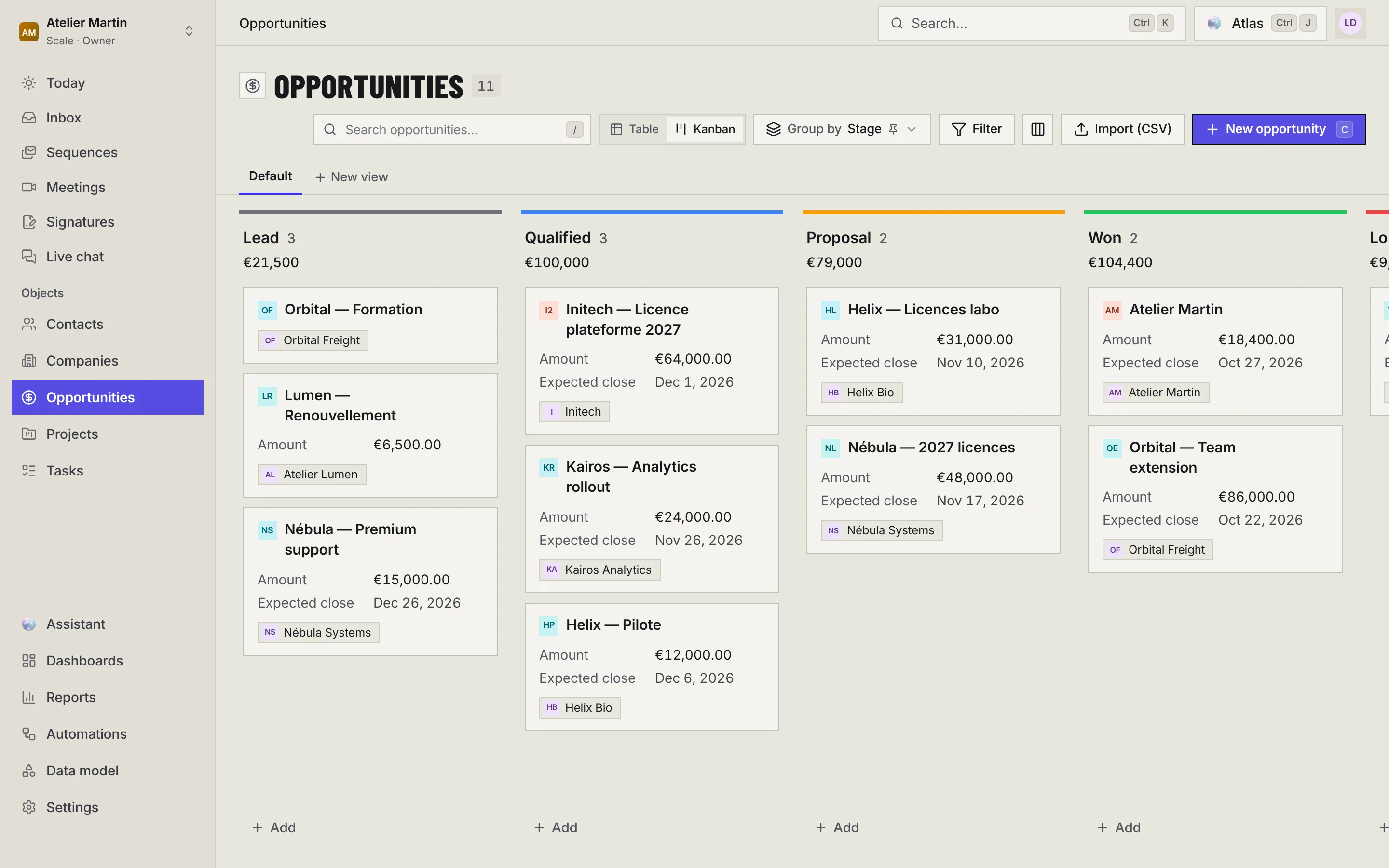Create a New view tab
1389x868 pixels.
click(x=351, y=177)
